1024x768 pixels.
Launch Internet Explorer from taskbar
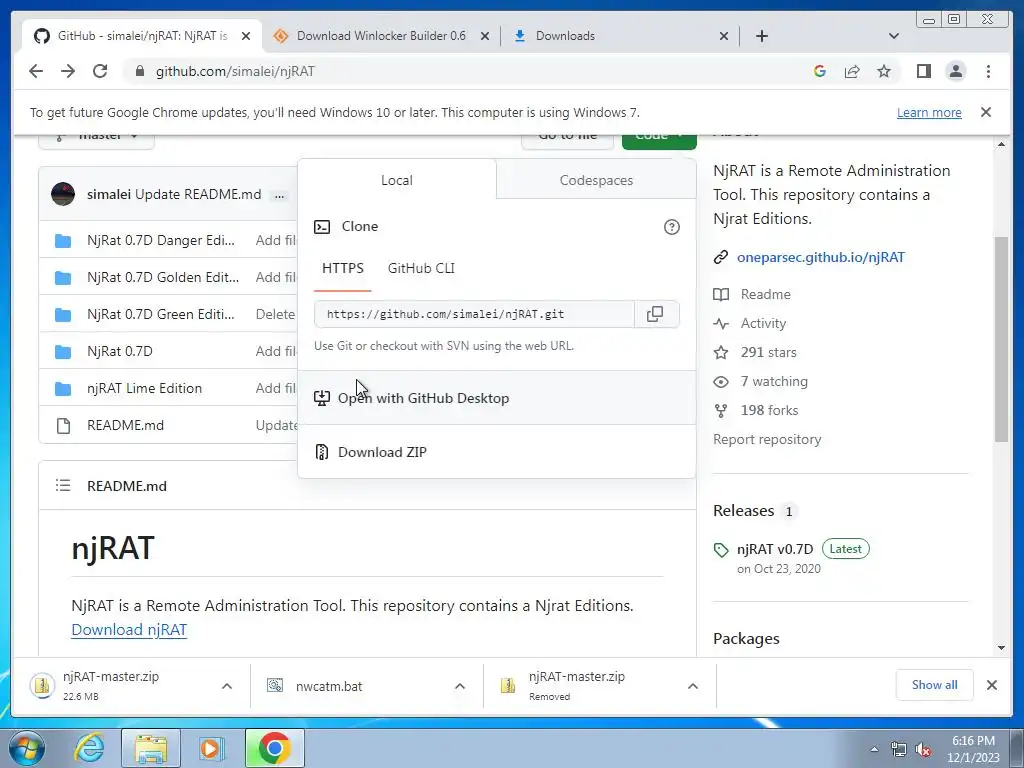(89, 748)
